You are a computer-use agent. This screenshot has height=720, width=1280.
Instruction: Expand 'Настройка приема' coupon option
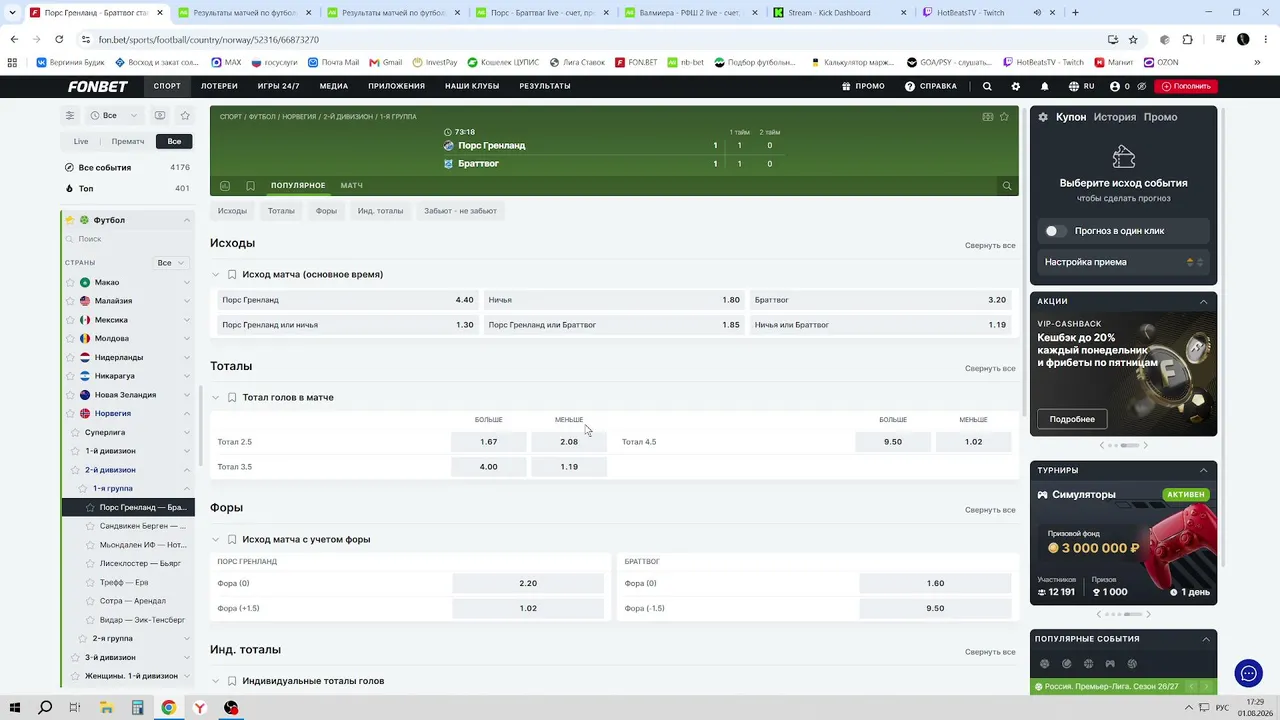coord(1124,262)
